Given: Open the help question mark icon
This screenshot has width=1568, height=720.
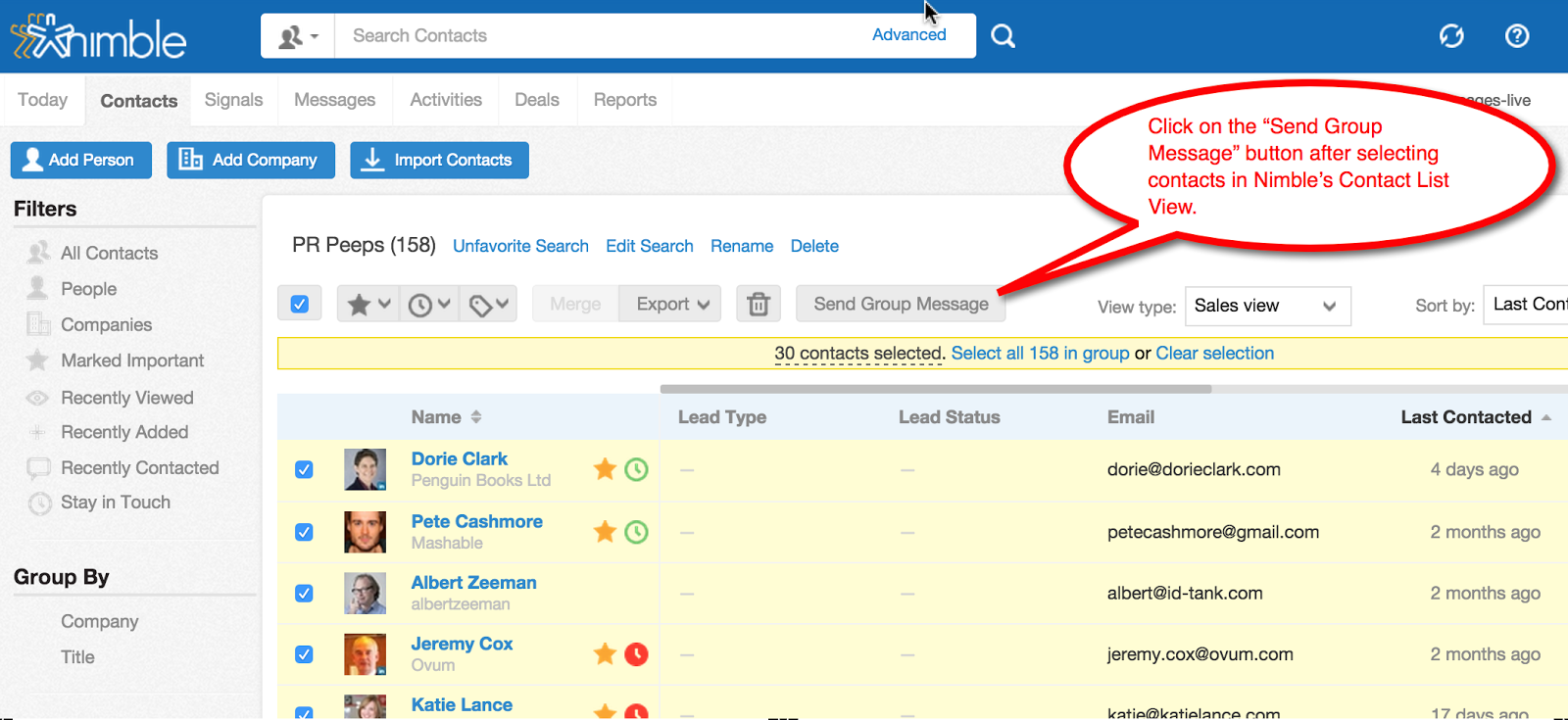Looking at the screenshot, I should (1517, 36).
